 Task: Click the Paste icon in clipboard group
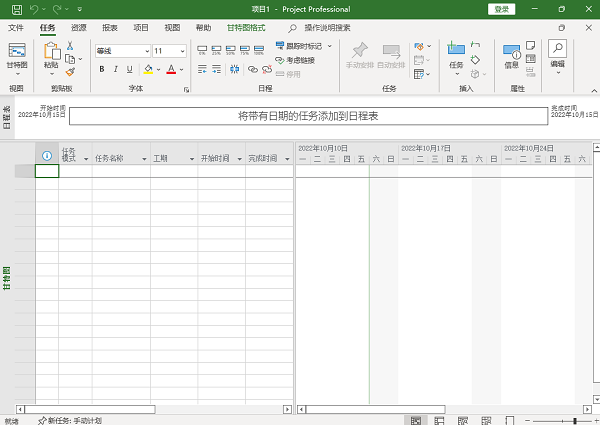point(50,55)
